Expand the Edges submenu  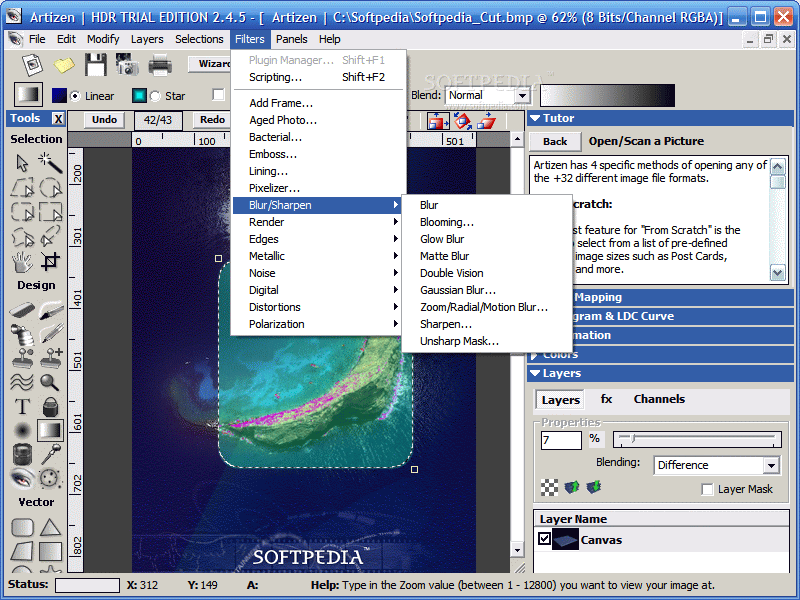click(316, 239)
